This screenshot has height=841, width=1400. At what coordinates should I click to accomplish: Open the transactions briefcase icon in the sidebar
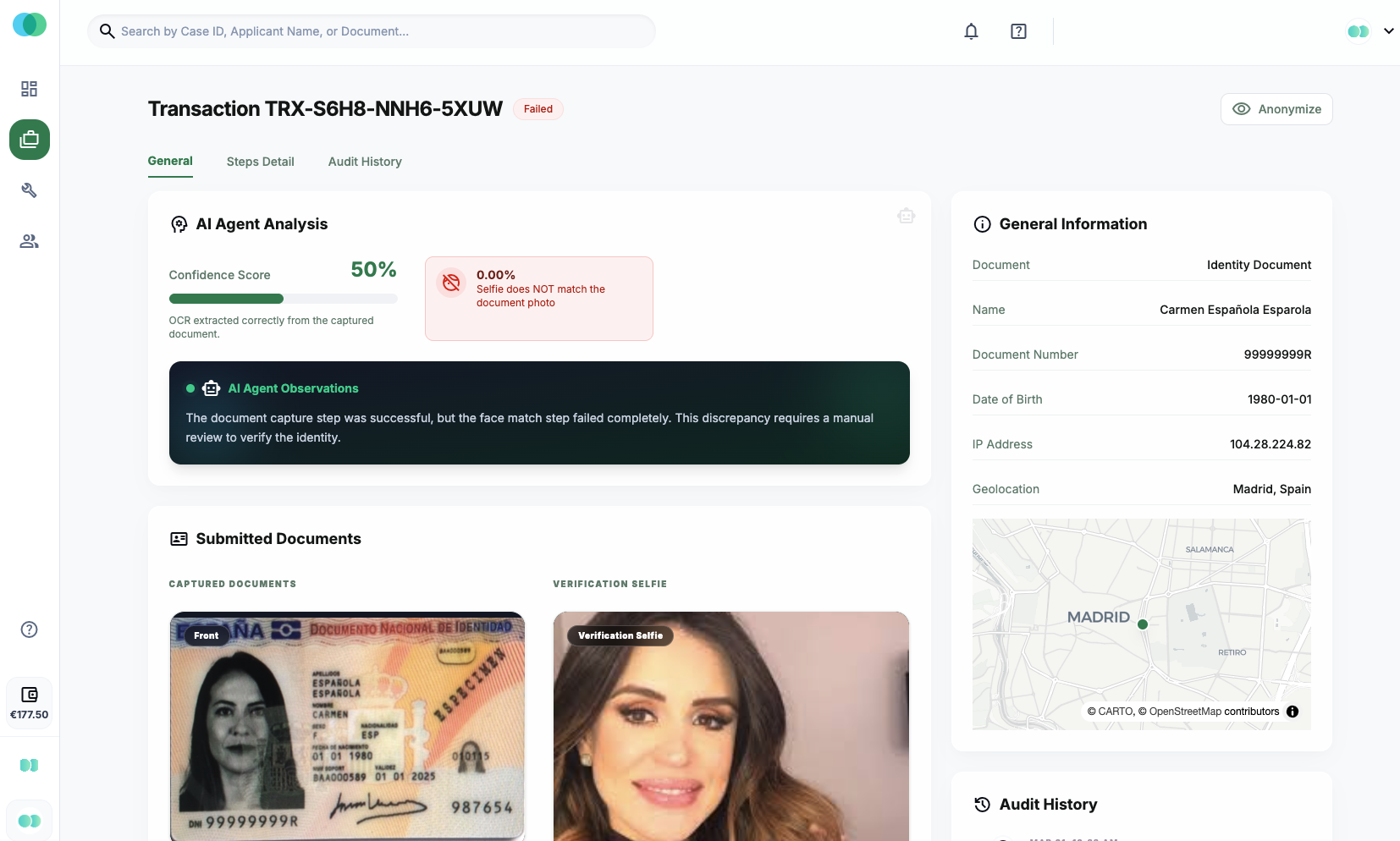tap(30, 140)
